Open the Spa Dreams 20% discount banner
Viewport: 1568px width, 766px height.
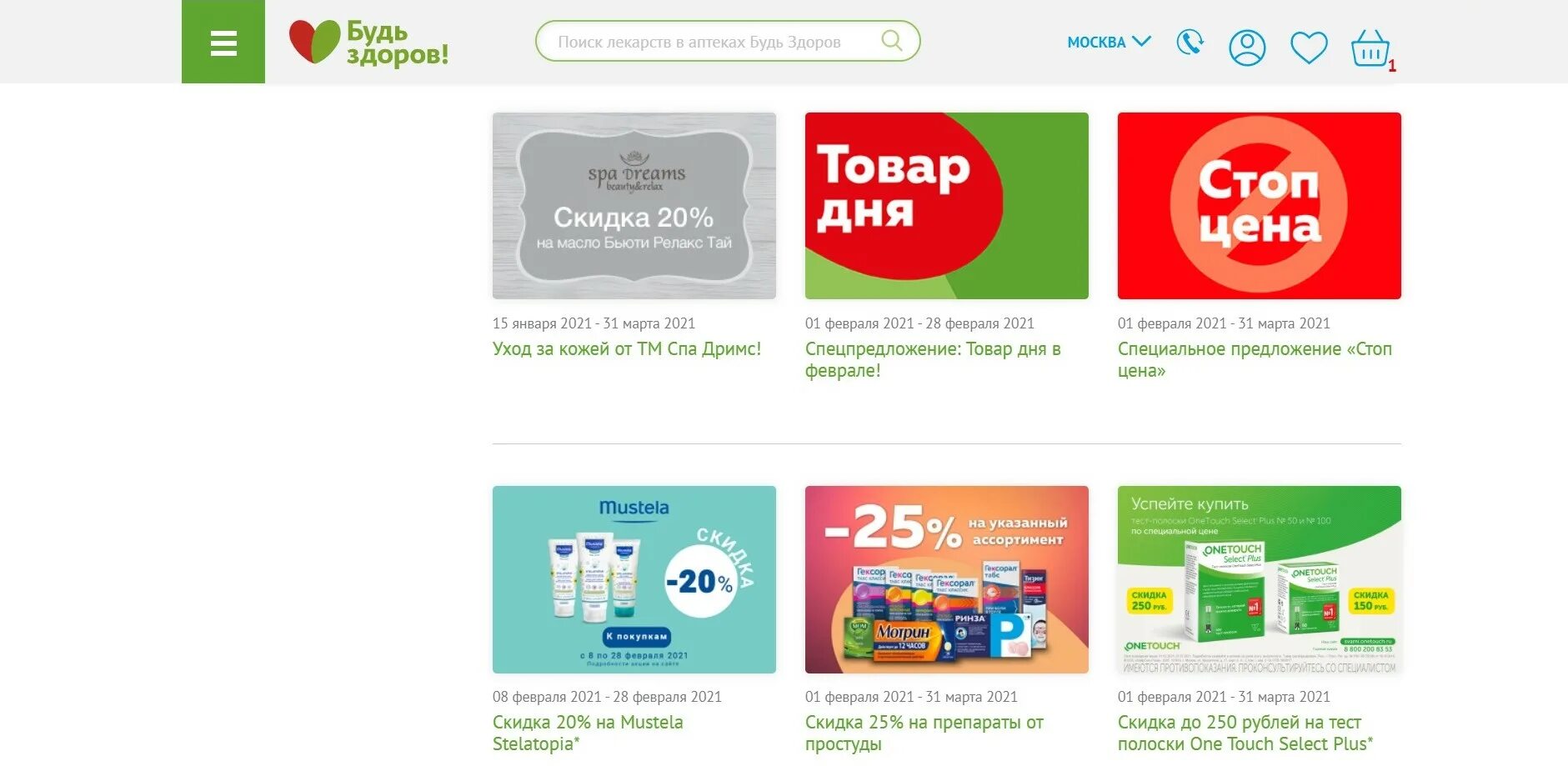point(634,206)
